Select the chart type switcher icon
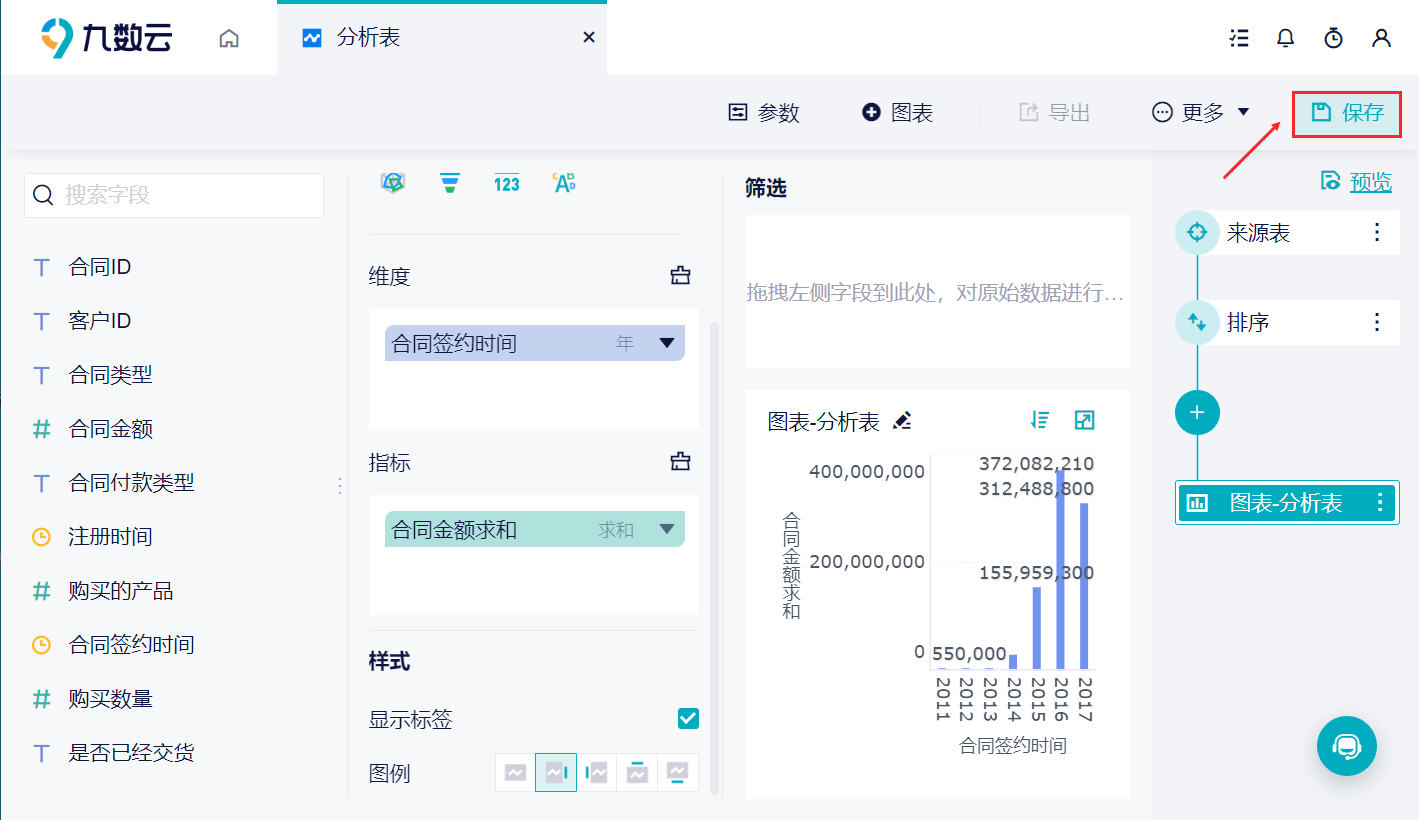Screen dimensions: 1419x820 393,182
